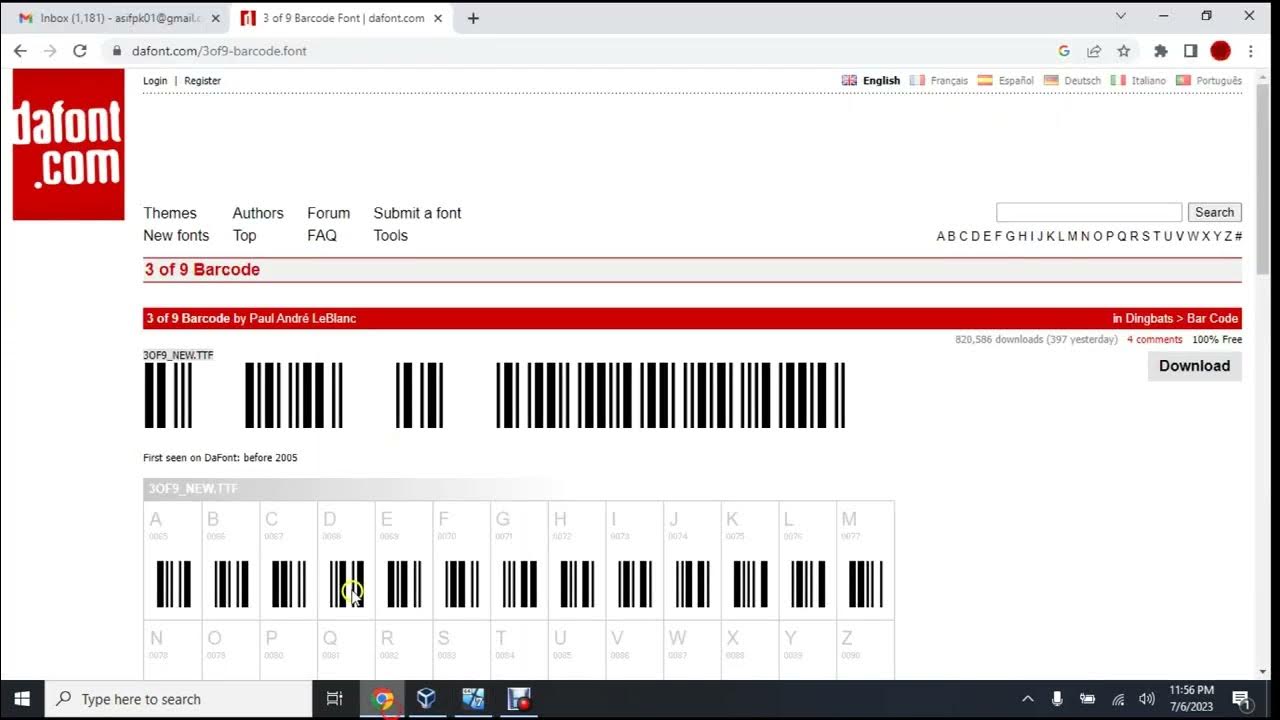Click the barcode glyph for letter D

347,584
